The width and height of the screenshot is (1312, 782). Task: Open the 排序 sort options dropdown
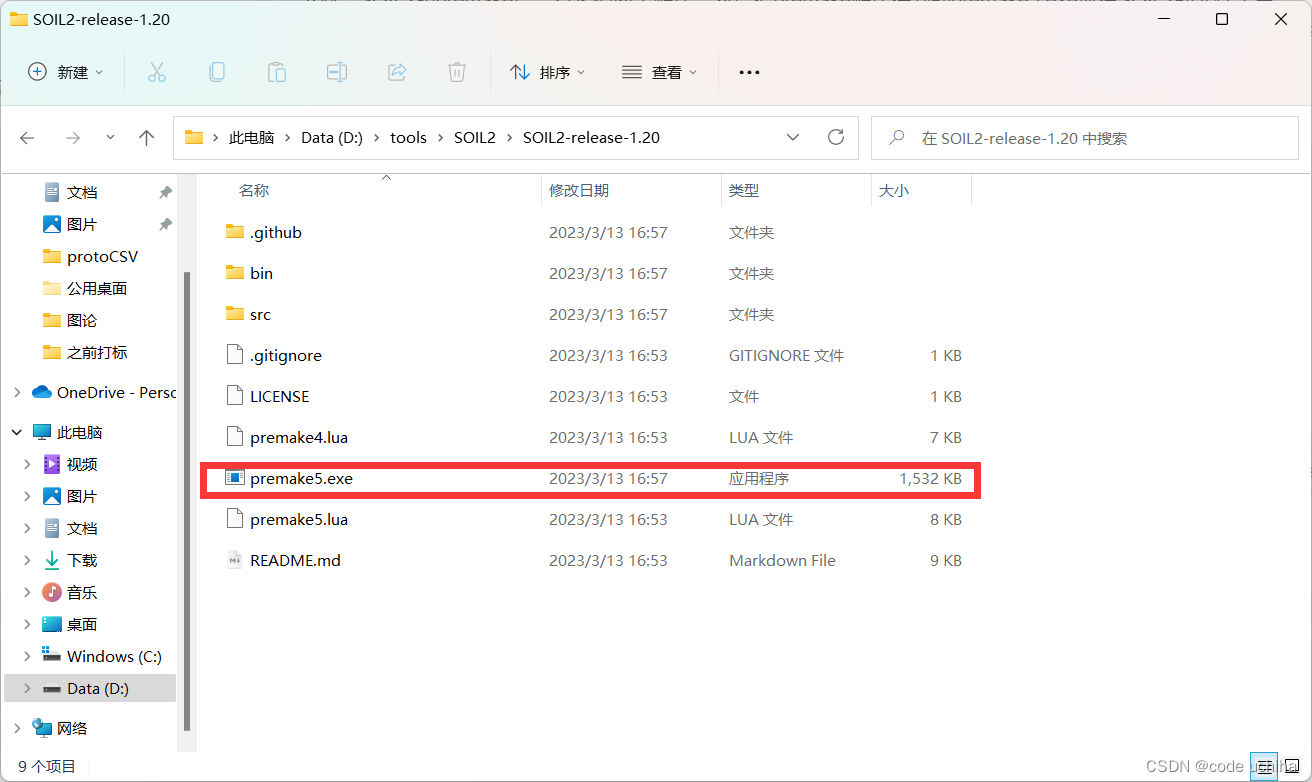point(547,71)
